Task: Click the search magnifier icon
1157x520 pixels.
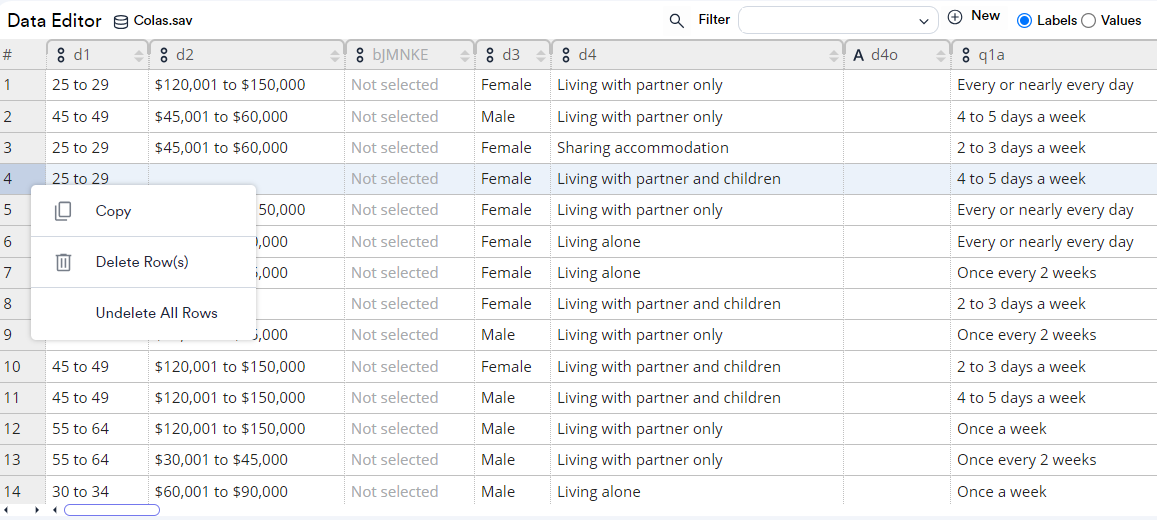Action: 677,21
